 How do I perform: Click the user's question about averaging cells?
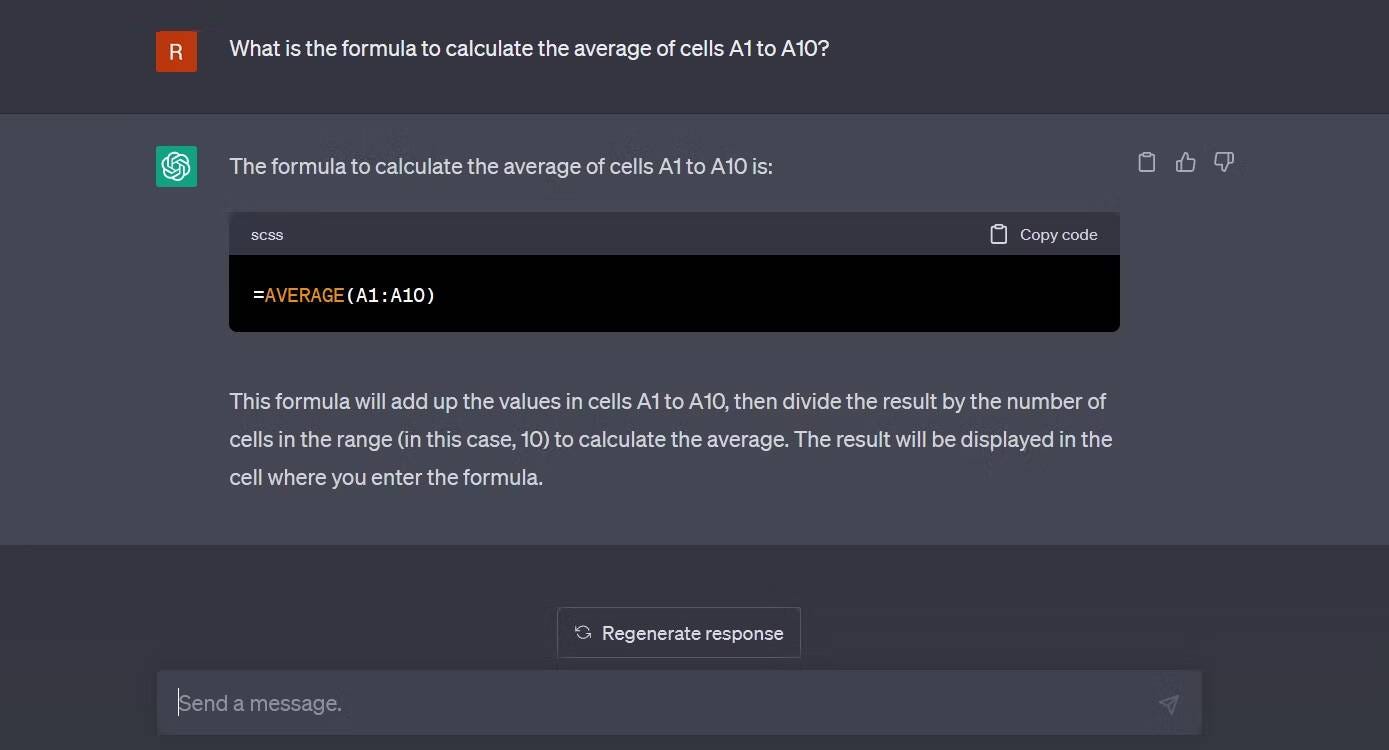click(529, 48)
